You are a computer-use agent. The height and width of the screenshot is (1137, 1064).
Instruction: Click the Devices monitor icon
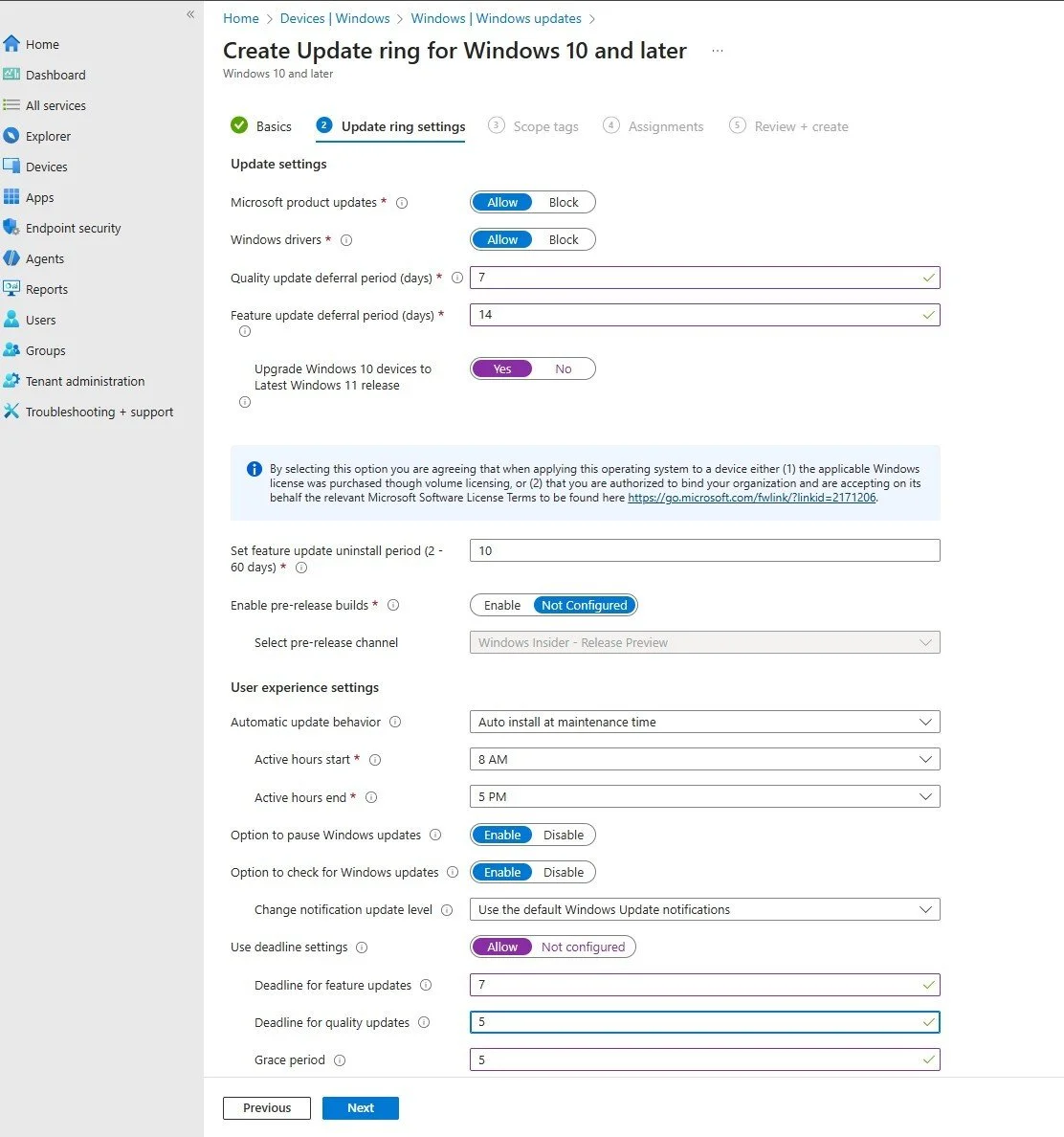[11, 167]
